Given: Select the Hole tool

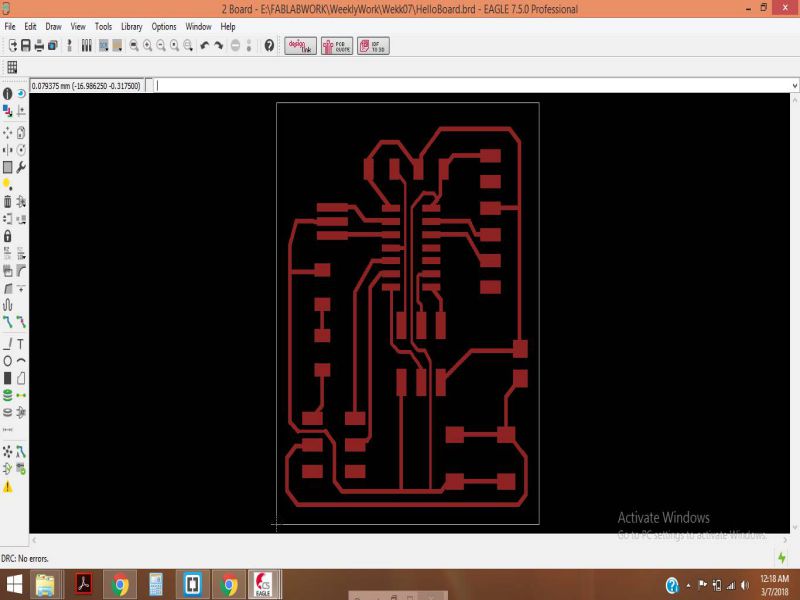Looking at the screenshot, I should [7, 412].
